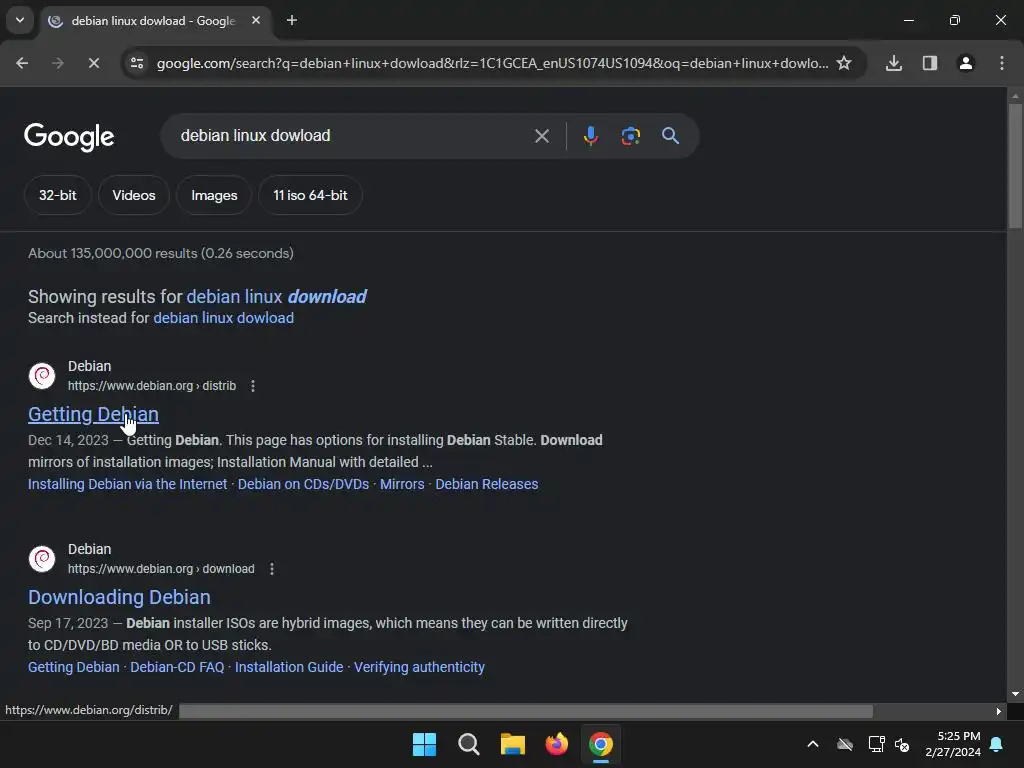Image resolution: width=1024 pixels, height=768 pixels.
Task: Click the vertical scrollbar thumb
Action: [1015, 166]
